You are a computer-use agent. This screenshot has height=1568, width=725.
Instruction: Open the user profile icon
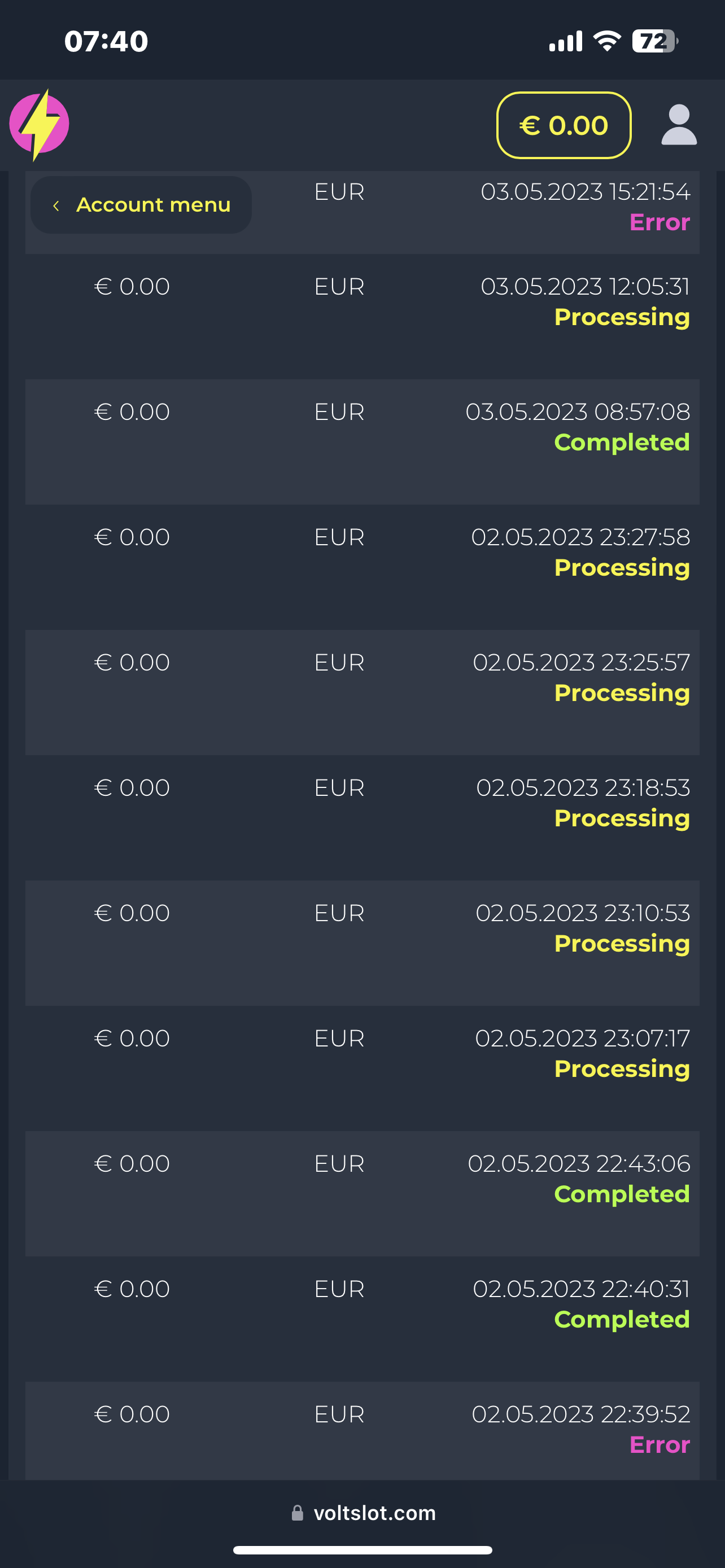[679, 125]
